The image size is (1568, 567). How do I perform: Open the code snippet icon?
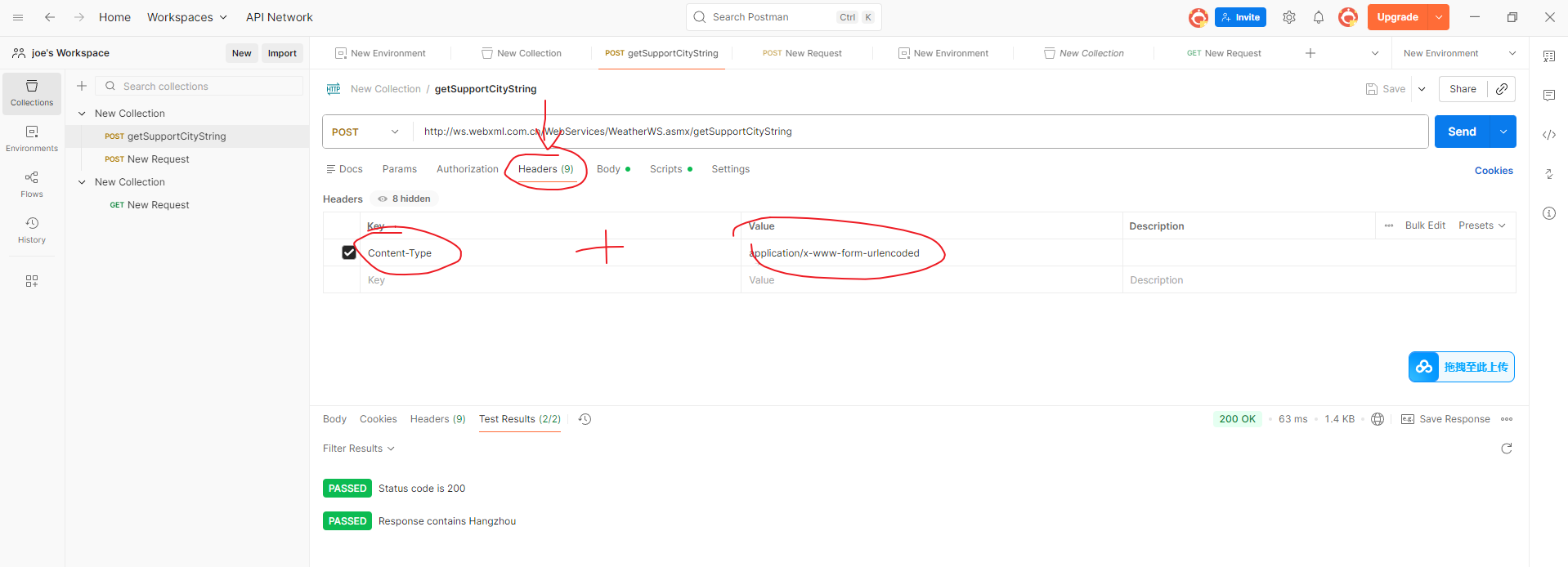click(1549, 135)
